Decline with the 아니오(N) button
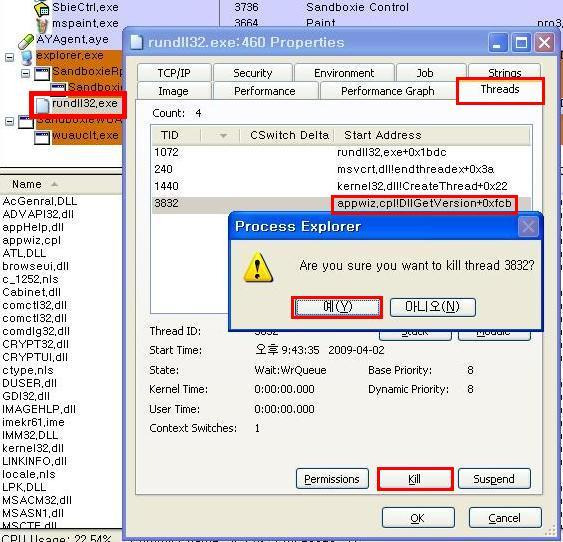563x542 pixels. click(433, 307)
